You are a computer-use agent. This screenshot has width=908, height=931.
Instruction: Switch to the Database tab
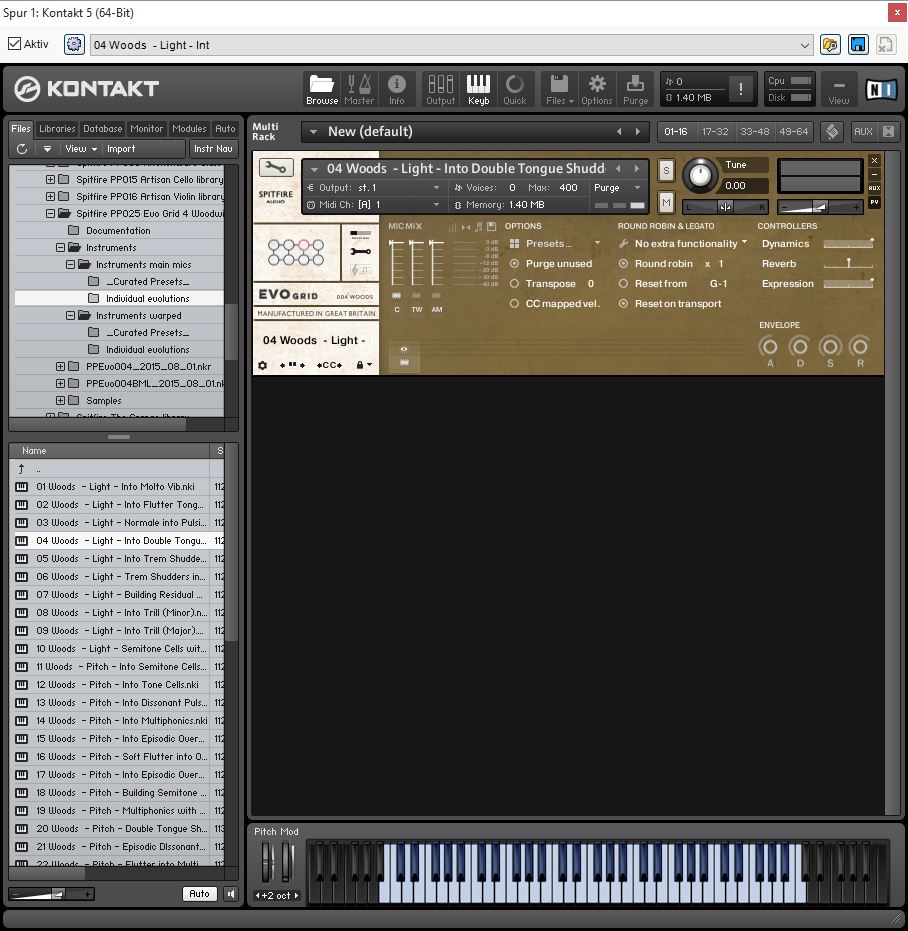click(102, 128)
